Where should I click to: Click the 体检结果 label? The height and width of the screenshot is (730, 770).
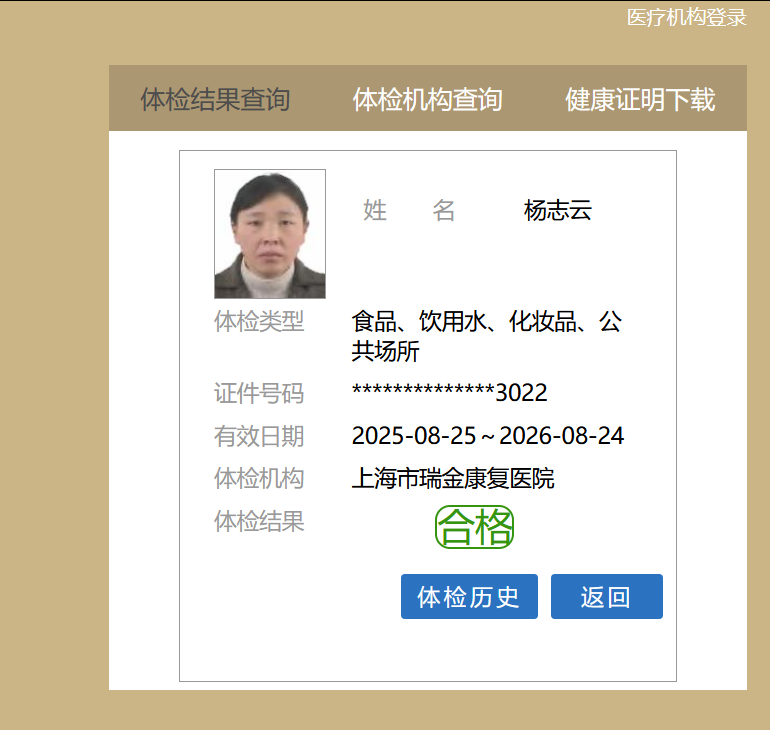click(259, 521)
